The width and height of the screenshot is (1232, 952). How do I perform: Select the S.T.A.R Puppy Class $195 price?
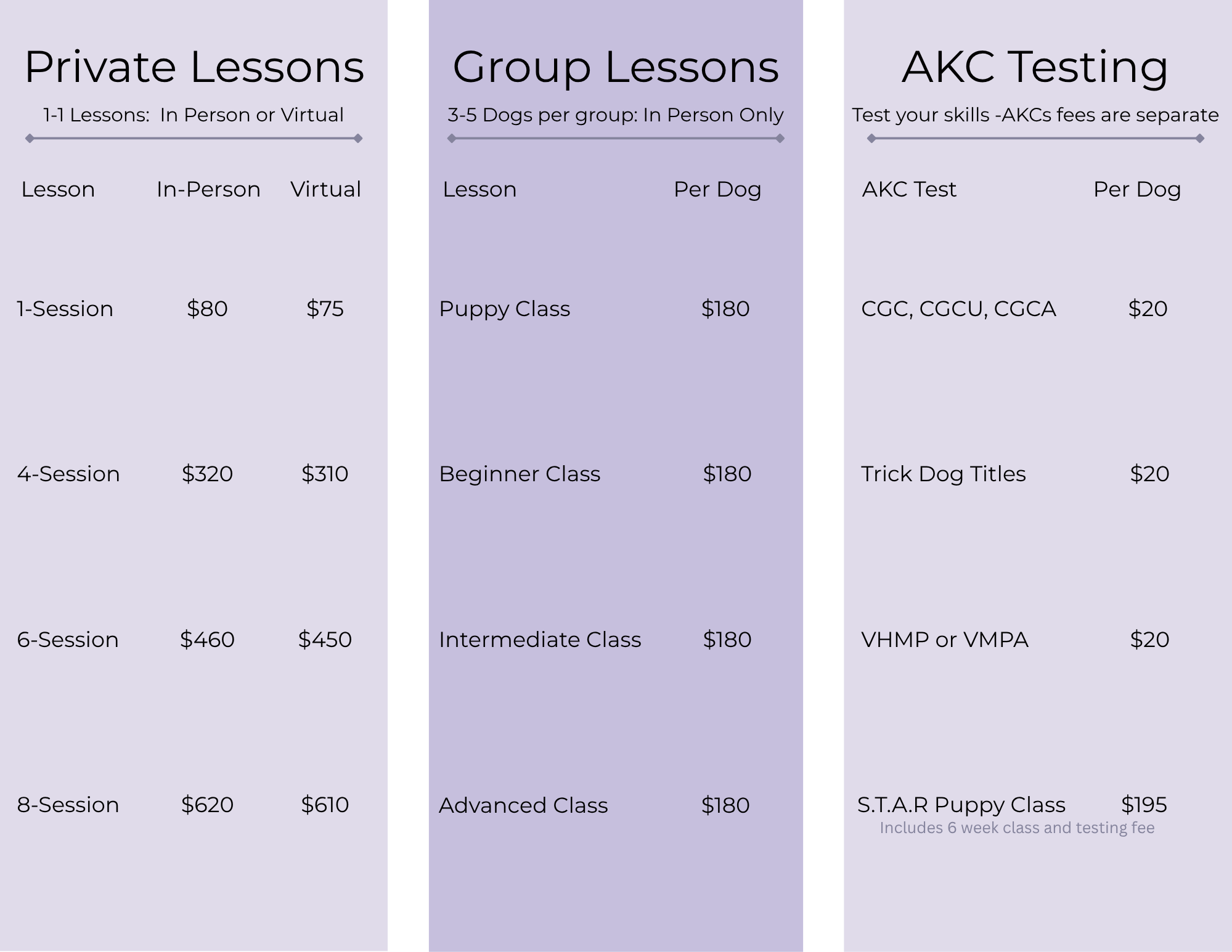1144,805
